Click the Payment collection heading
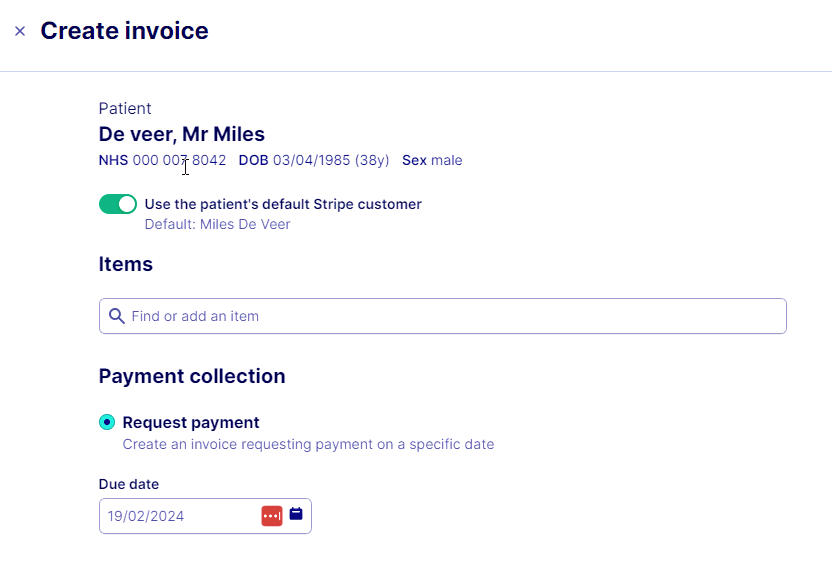Screen dimensions: 832x572 (x=192, y=376)
